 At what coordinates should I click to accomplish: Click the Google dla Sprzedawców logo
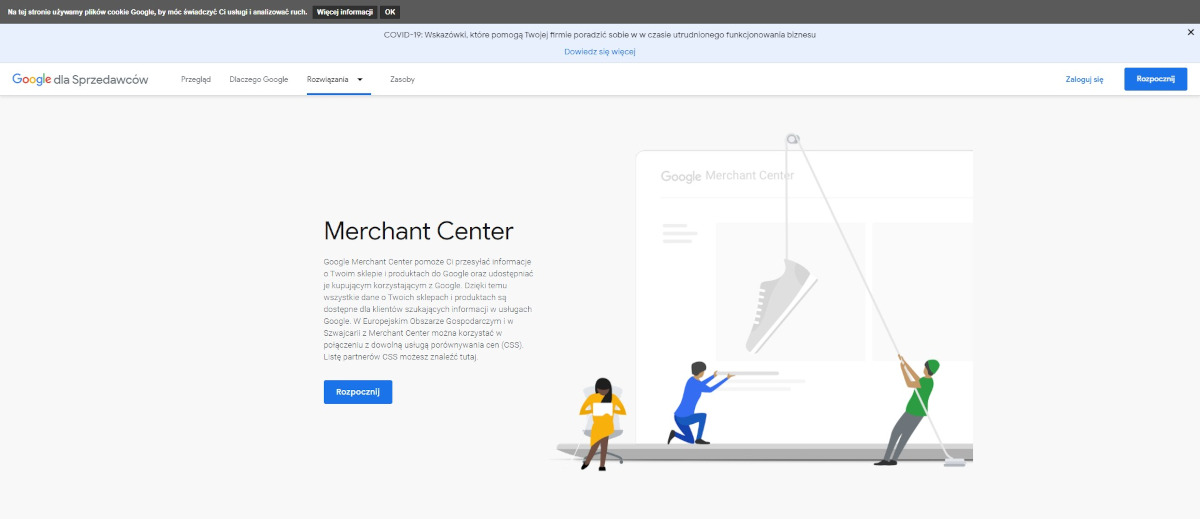80,79
